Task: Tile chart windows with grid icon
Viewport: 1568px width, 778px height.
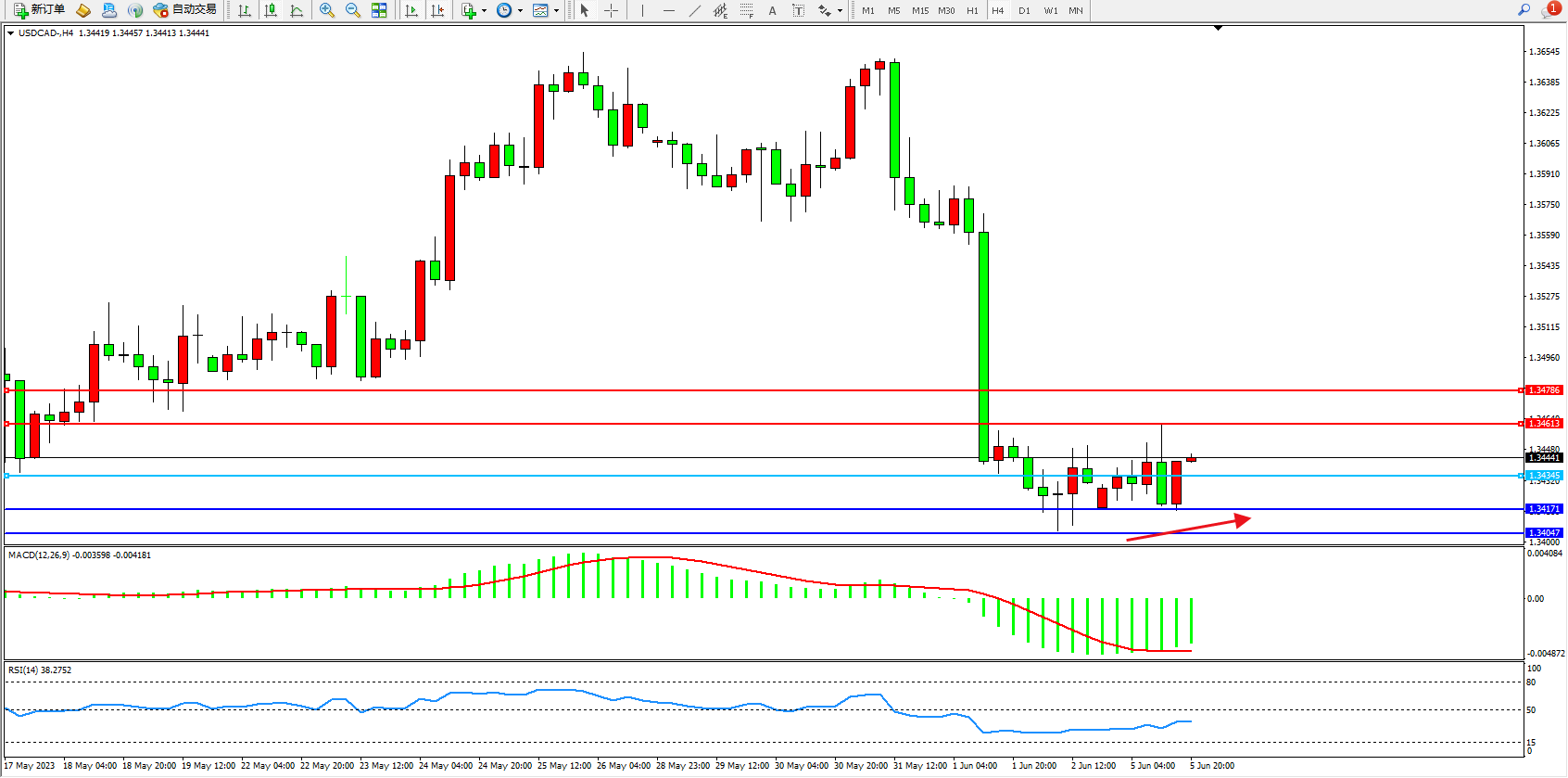Action: [x=379, y=10]
